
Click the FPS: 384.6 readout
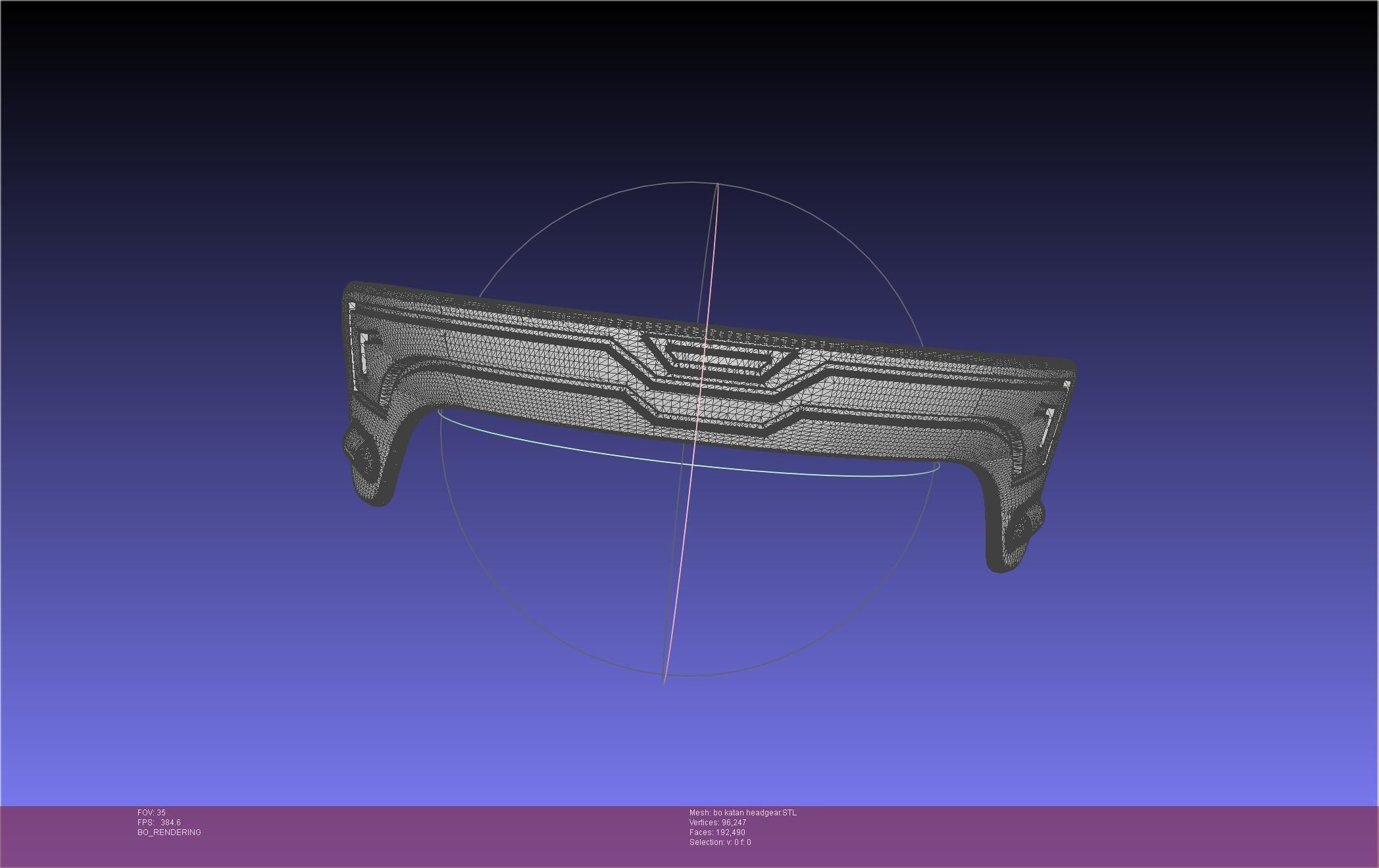coord(159,823)
